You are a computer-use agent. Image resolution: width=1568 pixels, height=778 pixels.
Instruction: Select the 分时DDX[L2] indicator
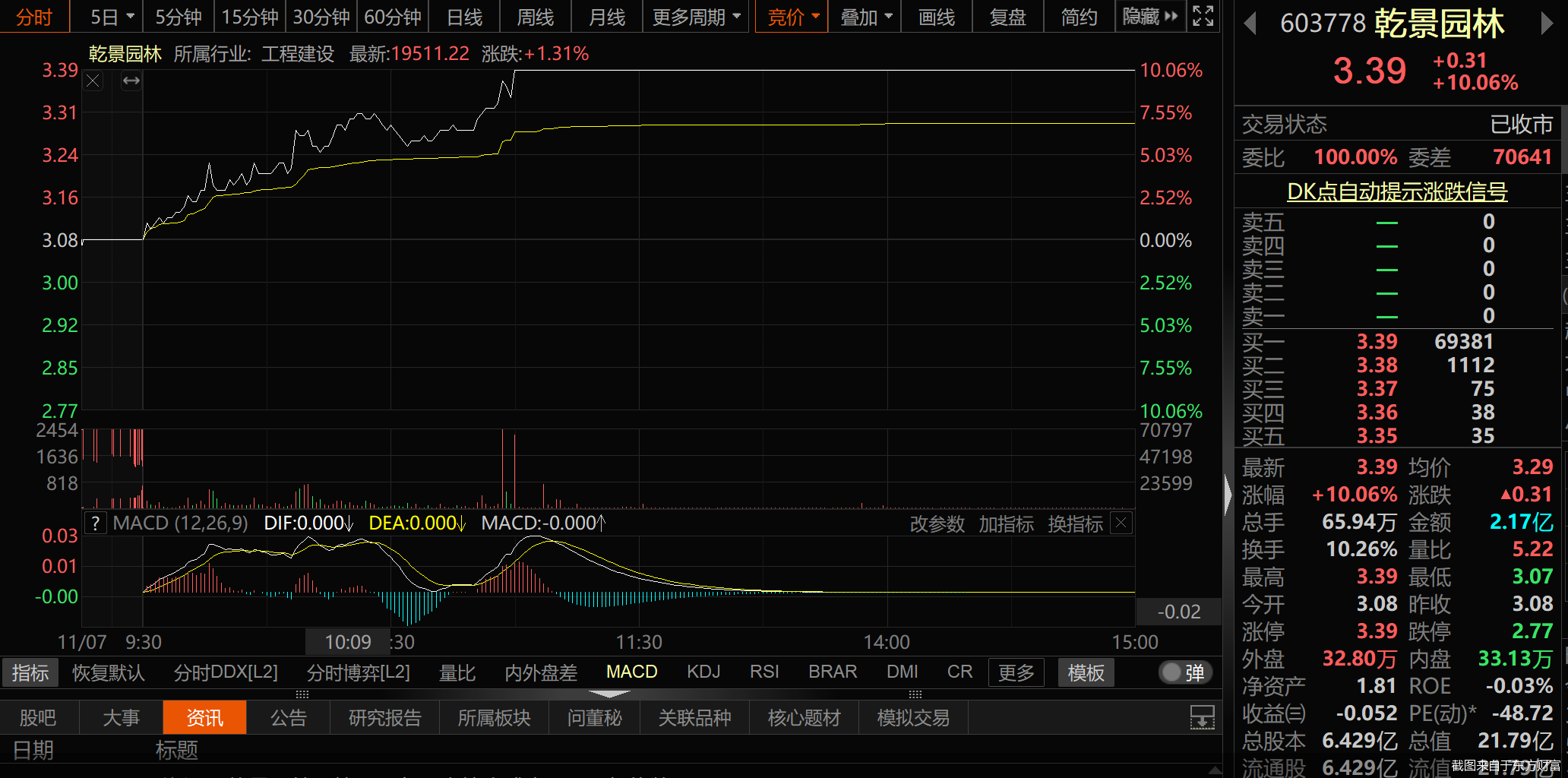point(226,672)
